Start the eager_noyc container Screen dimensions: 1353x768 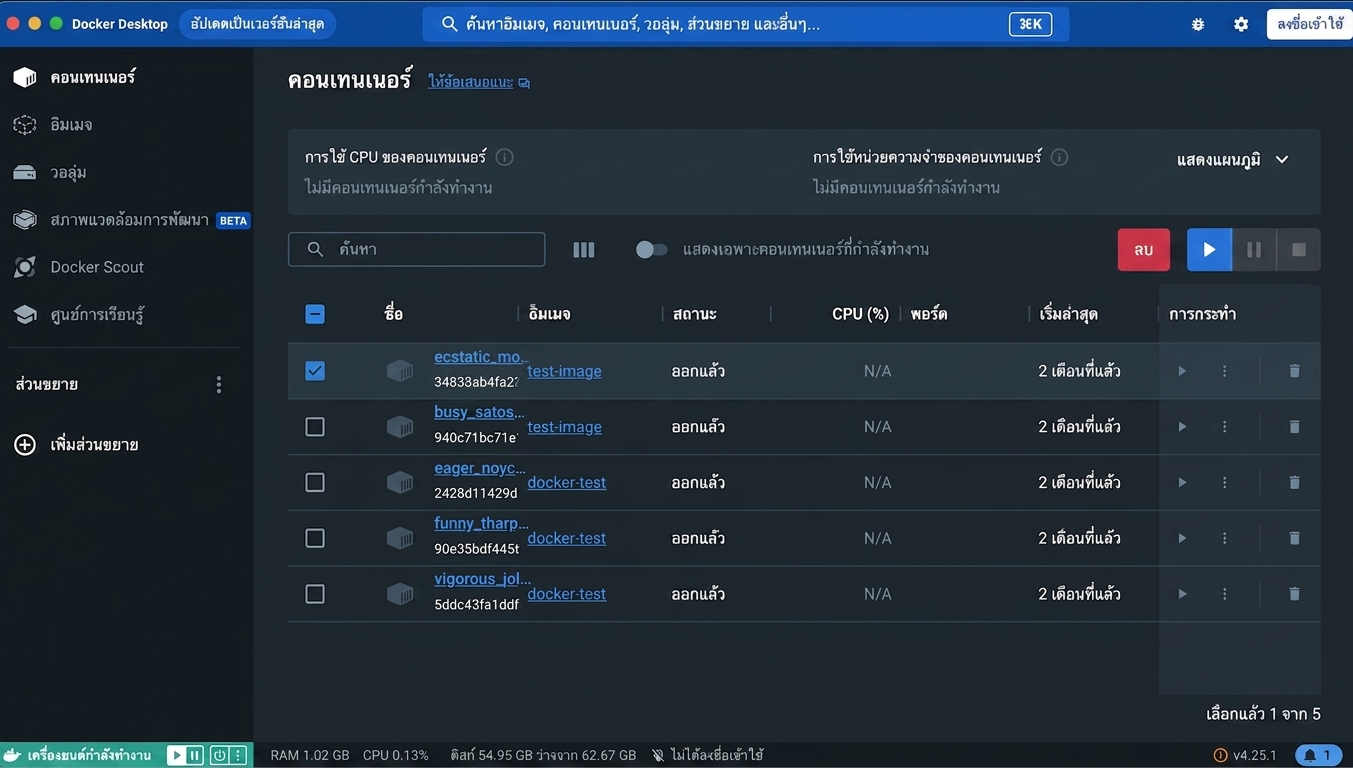tap(1182, 483)
